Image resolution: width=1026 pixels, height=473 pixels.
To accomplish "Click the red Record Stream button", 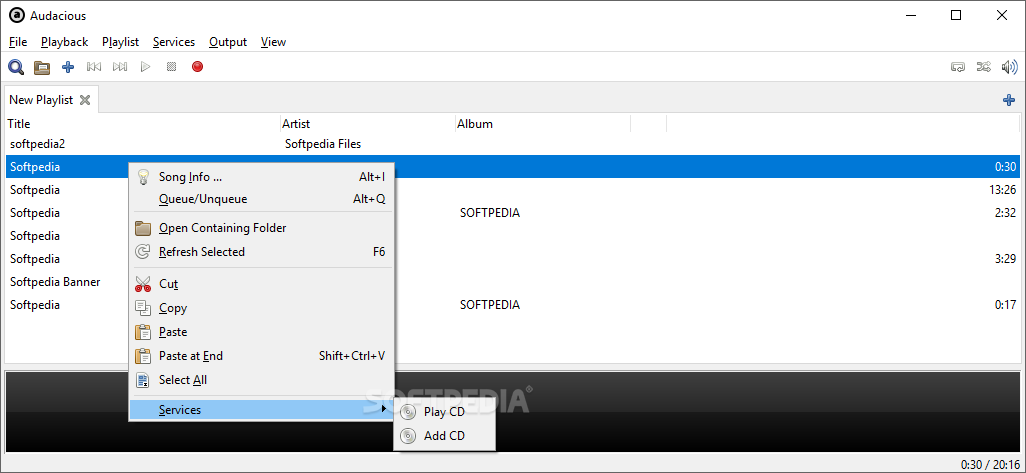I will (198, 67).
